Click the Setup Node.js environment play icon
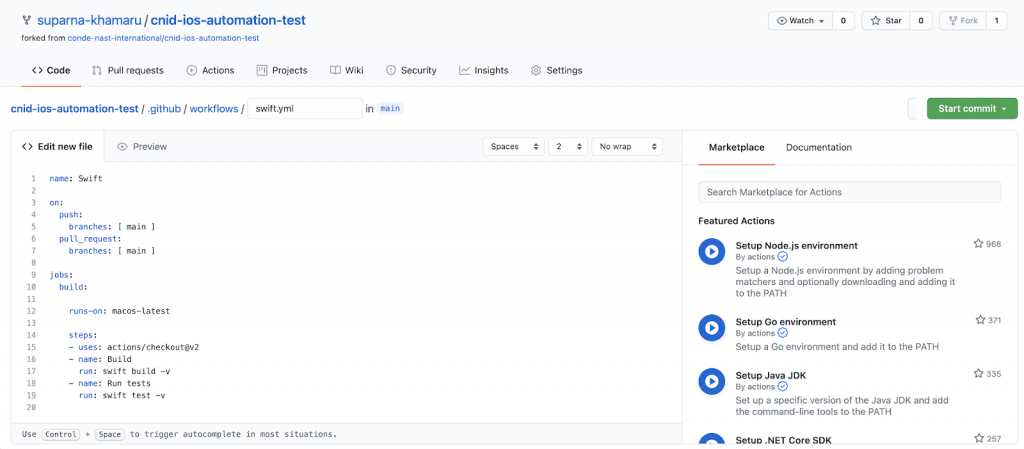The height and width of the screenshot is (449, 1024). tap(711, 252)
